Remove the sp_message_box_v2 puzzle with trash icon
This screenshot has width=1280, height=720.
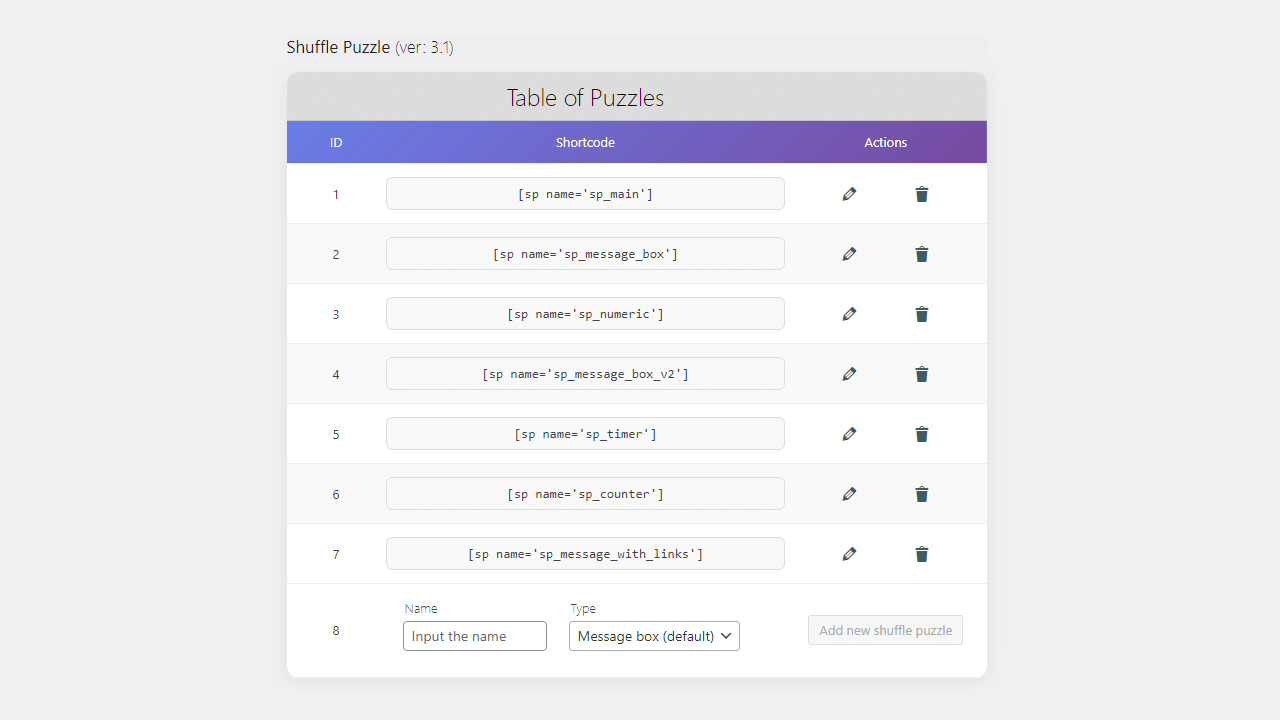pyautogui.click(x=922, y=374)
